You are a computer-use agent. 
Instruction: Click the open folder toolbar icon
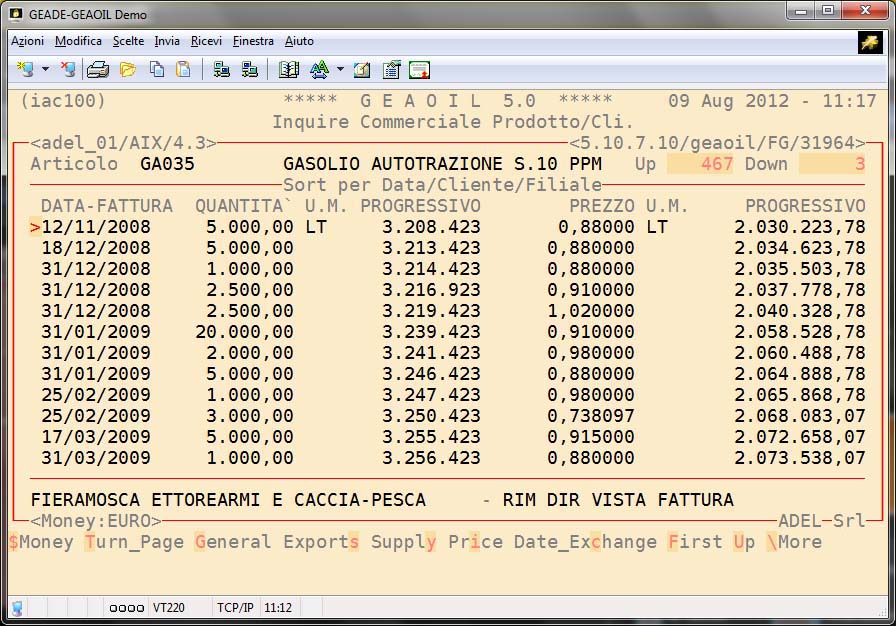click(x=128, y=69)
